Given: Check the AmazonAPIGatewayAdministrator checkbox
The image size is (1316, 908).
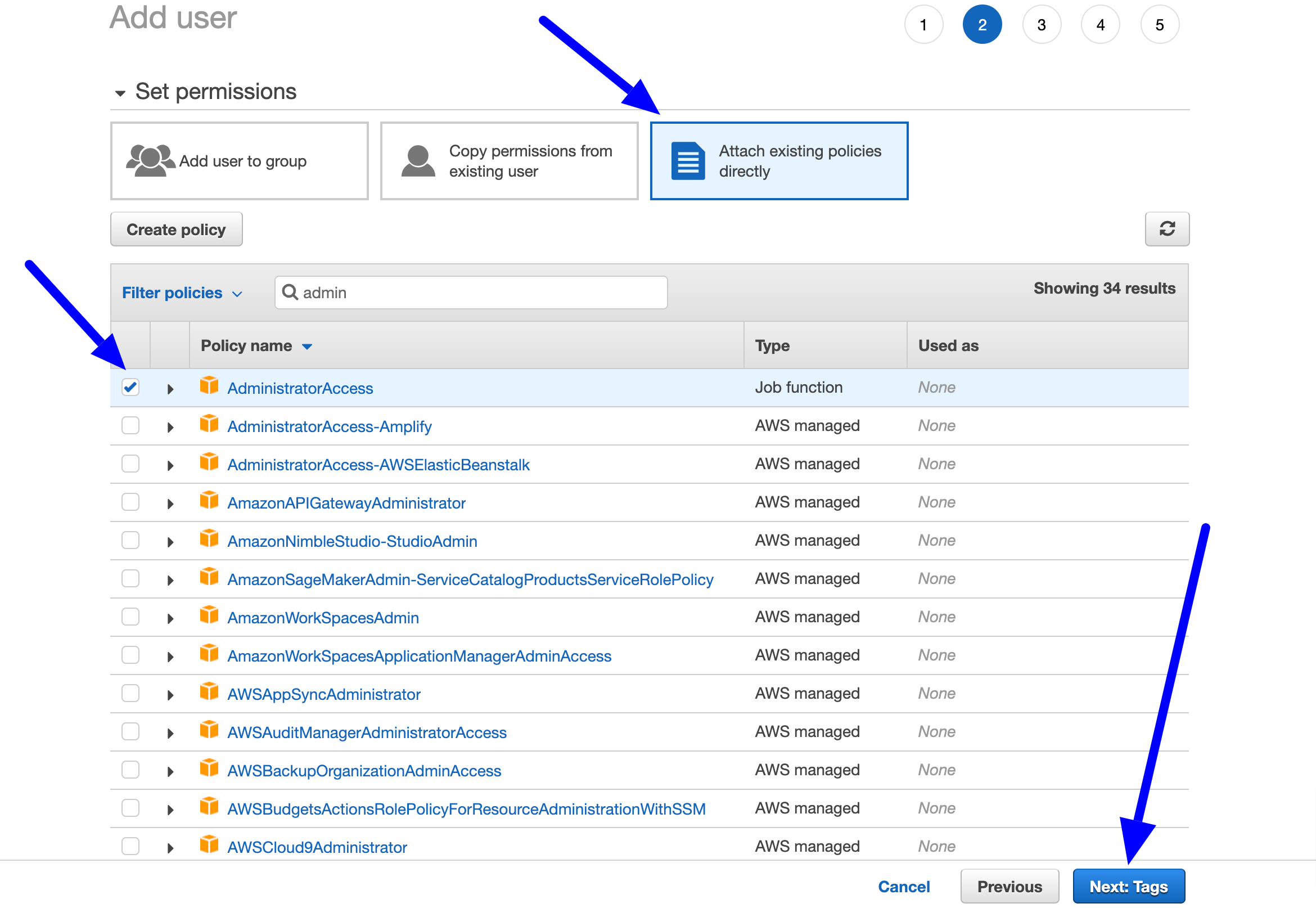Looking at the screenshot, I should click(130, 502).
